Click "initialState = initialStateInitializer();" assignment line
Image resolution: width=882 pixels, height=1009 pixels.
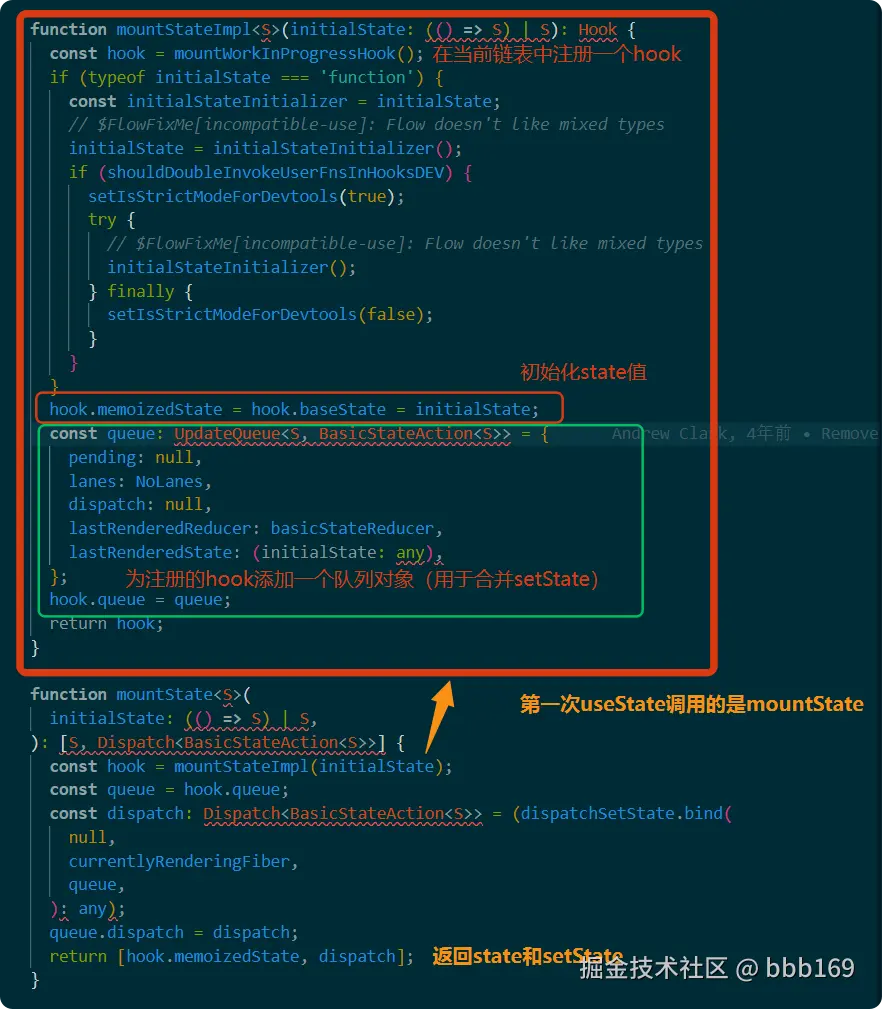[x=265, y=149]
